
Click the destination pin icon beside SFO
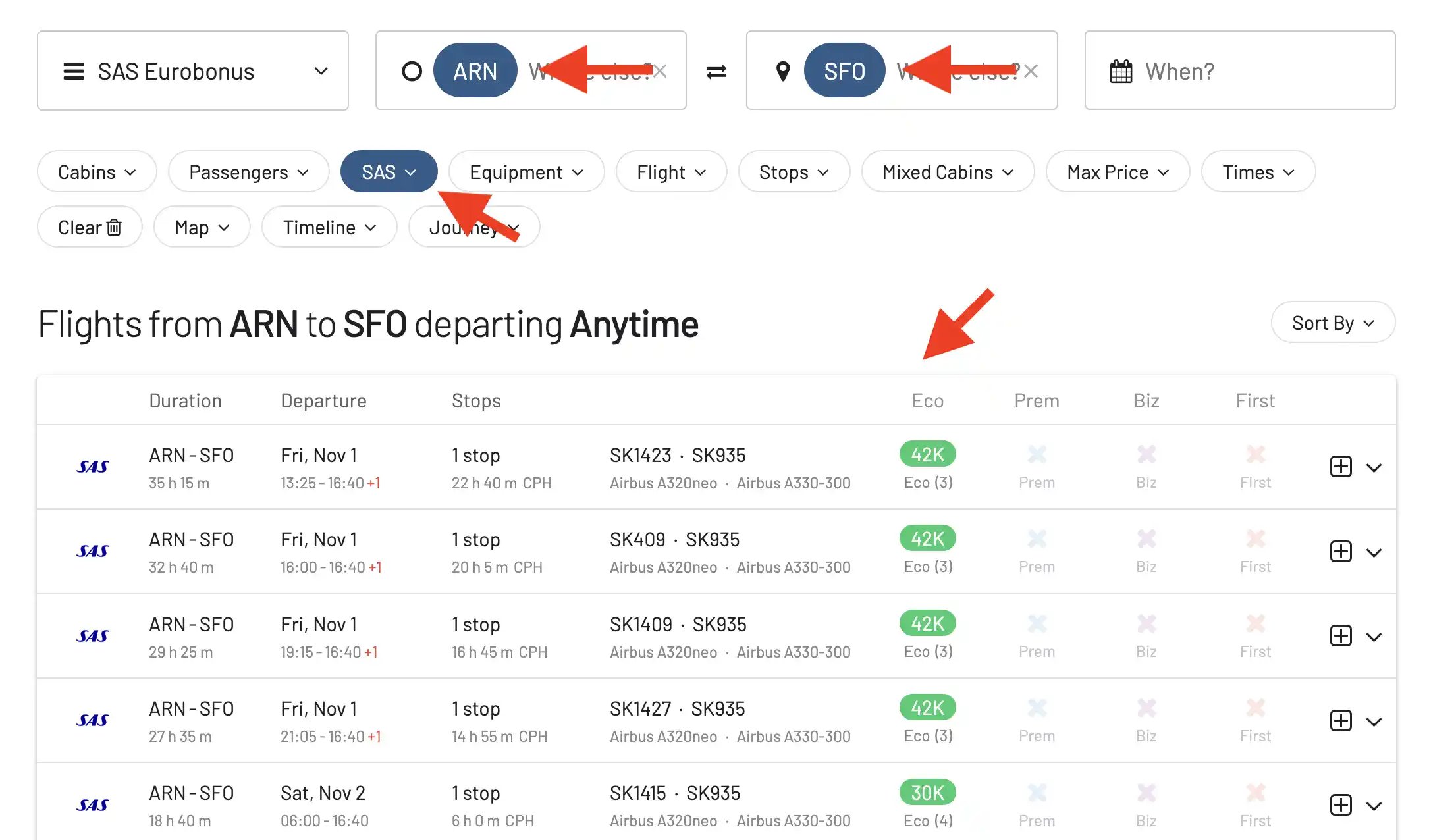[782, 71]
